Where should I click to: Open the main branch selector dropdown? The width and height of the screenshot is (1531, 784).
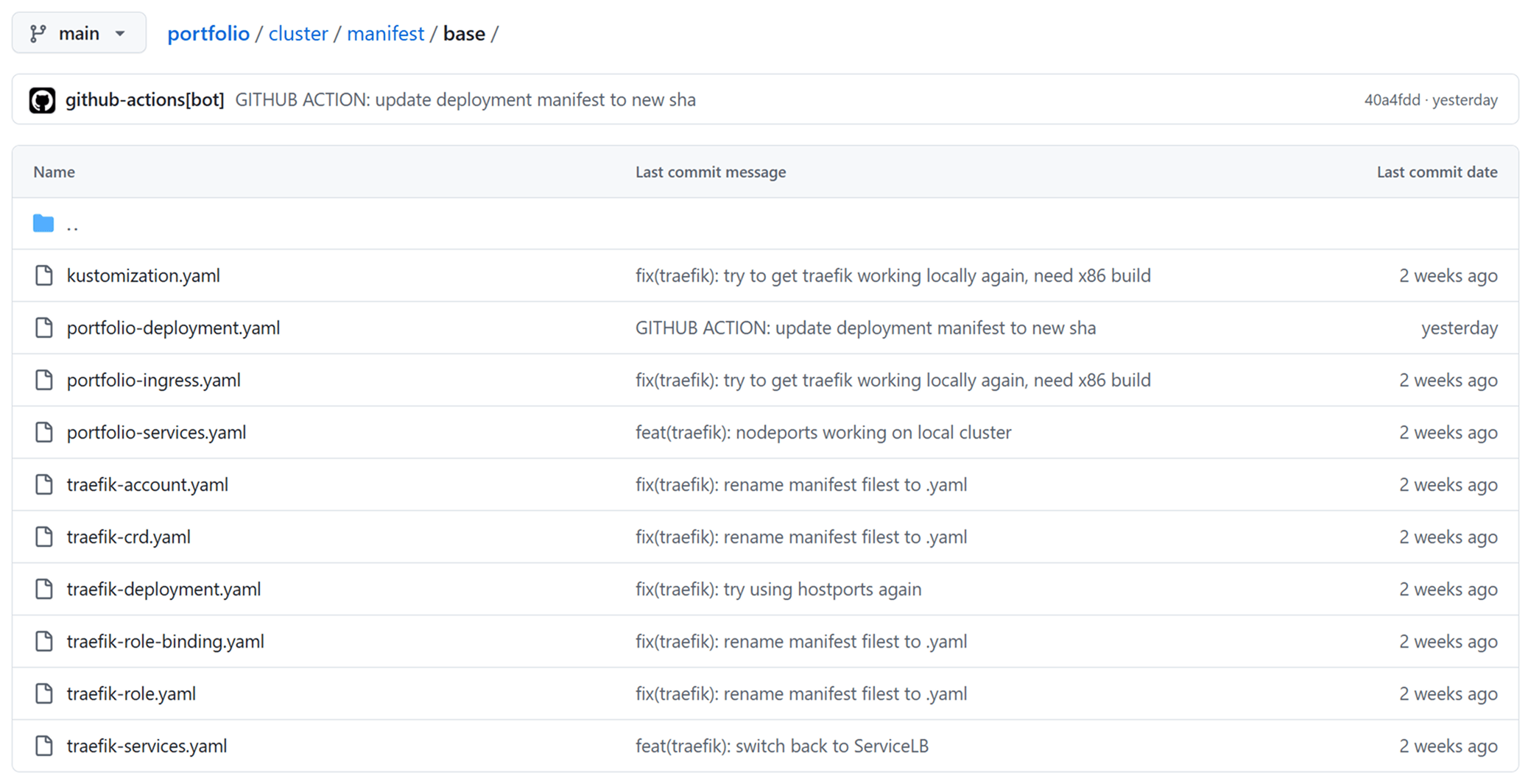[x=80, y=32]
